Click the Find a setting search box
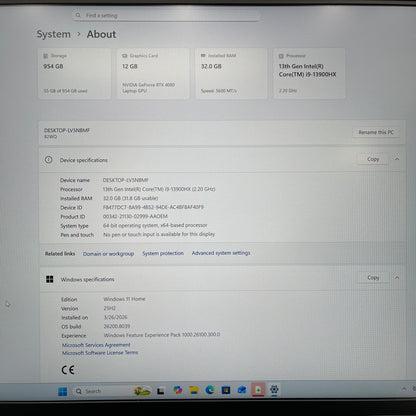The width and height of the screenshot is (416, 416). click(x=166, y=15)
